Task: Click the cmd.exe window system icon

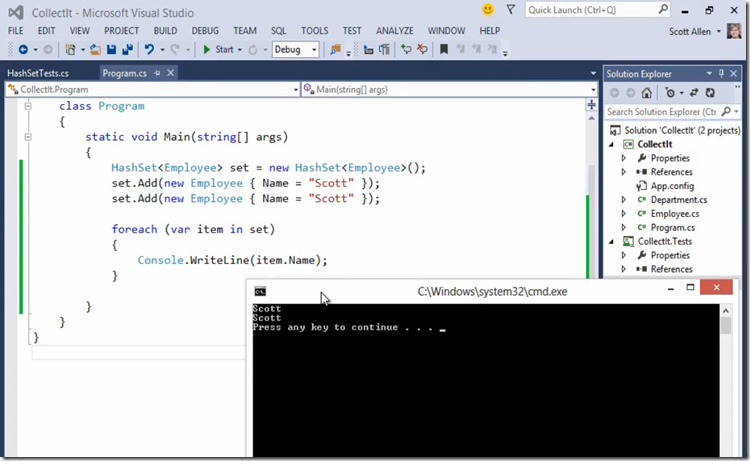Action: point(260,291)
